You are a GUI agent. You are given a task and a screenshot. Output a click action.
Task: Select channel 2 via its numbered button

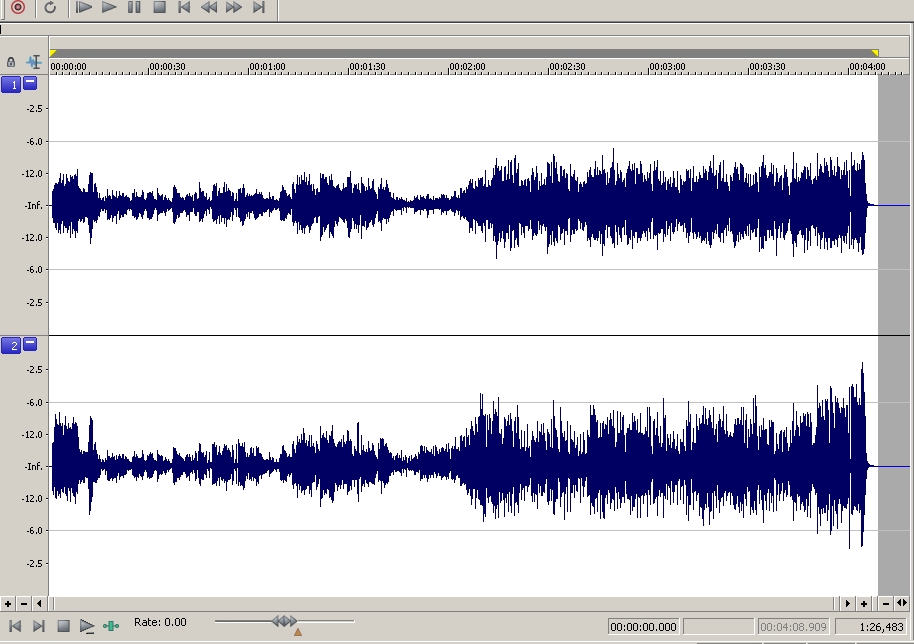point(11,346)
